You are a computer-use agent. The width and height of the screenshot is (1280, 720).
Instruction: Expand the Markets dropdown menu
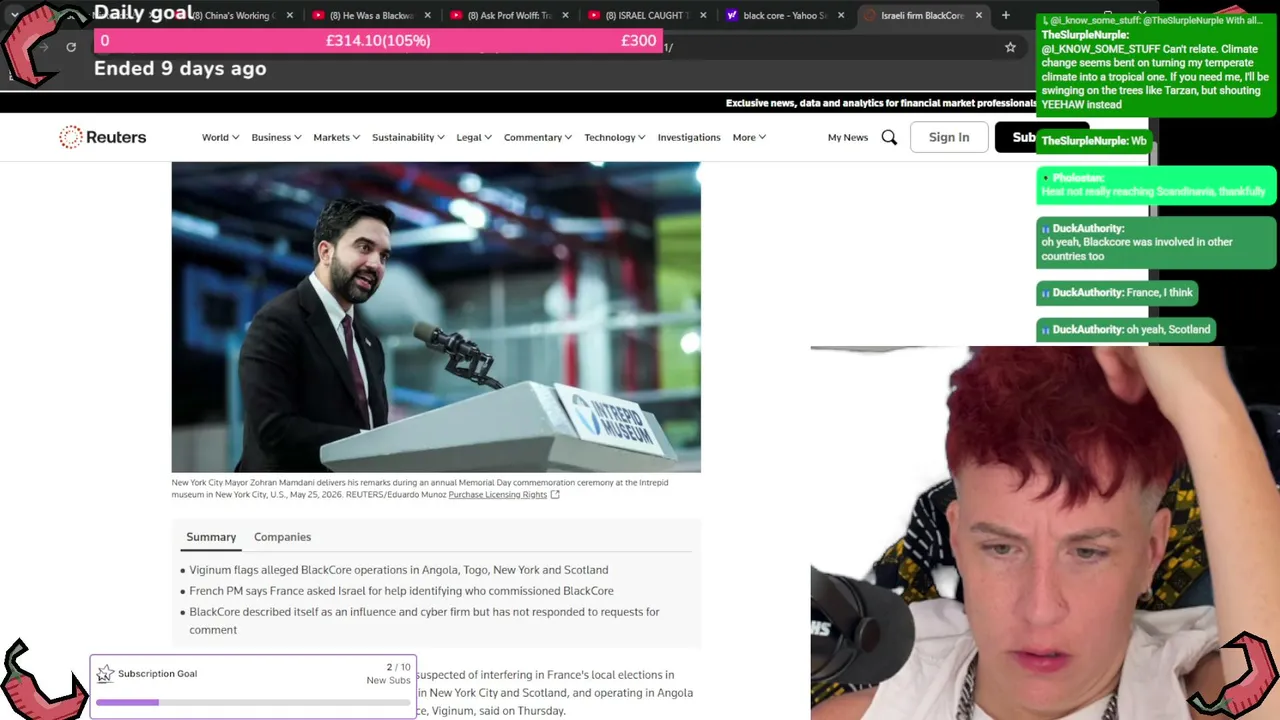click(336, 137)
